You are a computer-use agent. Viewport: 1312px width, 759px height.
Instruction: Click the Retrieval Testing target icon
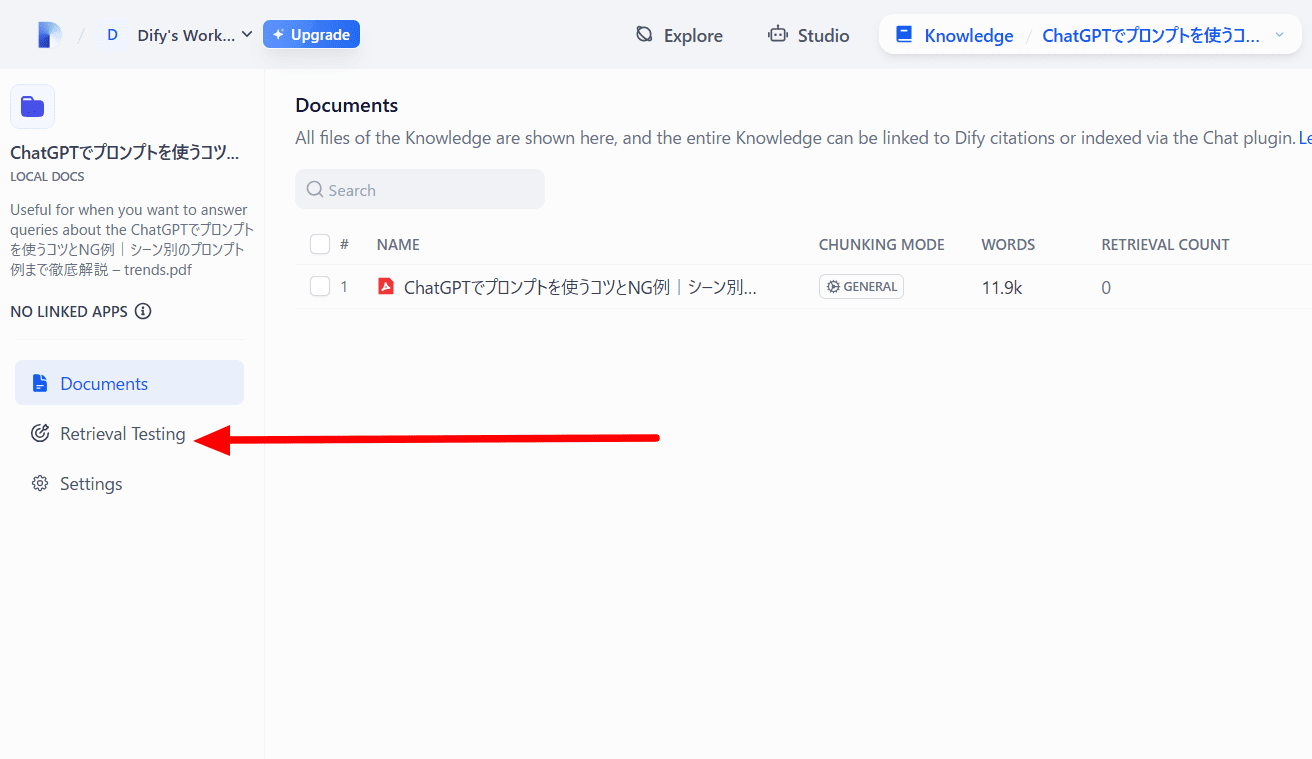click(40, 433)
